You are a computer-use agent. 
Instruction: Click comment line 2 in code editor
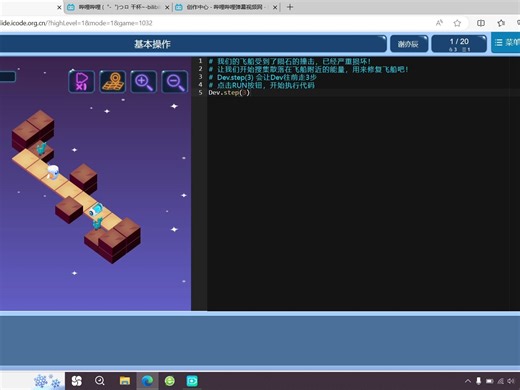308,69
